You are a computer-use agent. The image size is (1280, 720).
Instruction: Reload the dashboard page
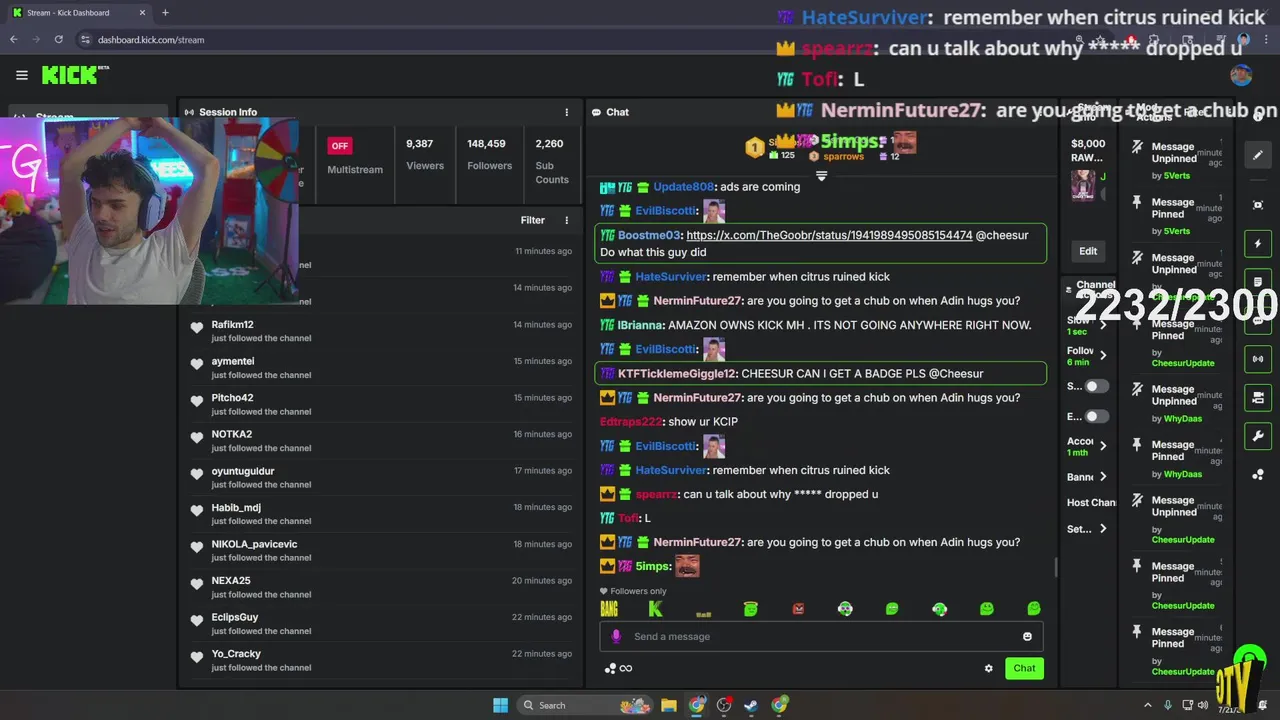click(59, 40)
